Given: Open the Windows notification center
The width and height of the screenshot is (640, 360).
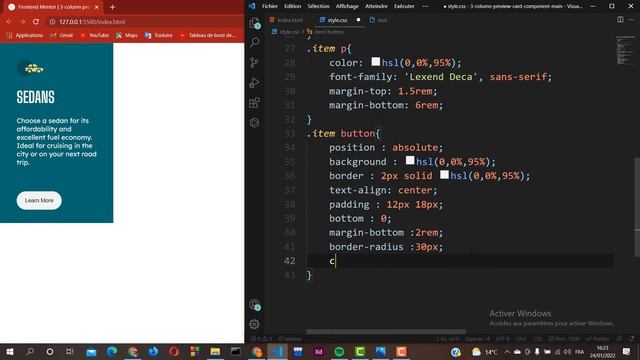Looking at the screenshot, I should 627,351.
